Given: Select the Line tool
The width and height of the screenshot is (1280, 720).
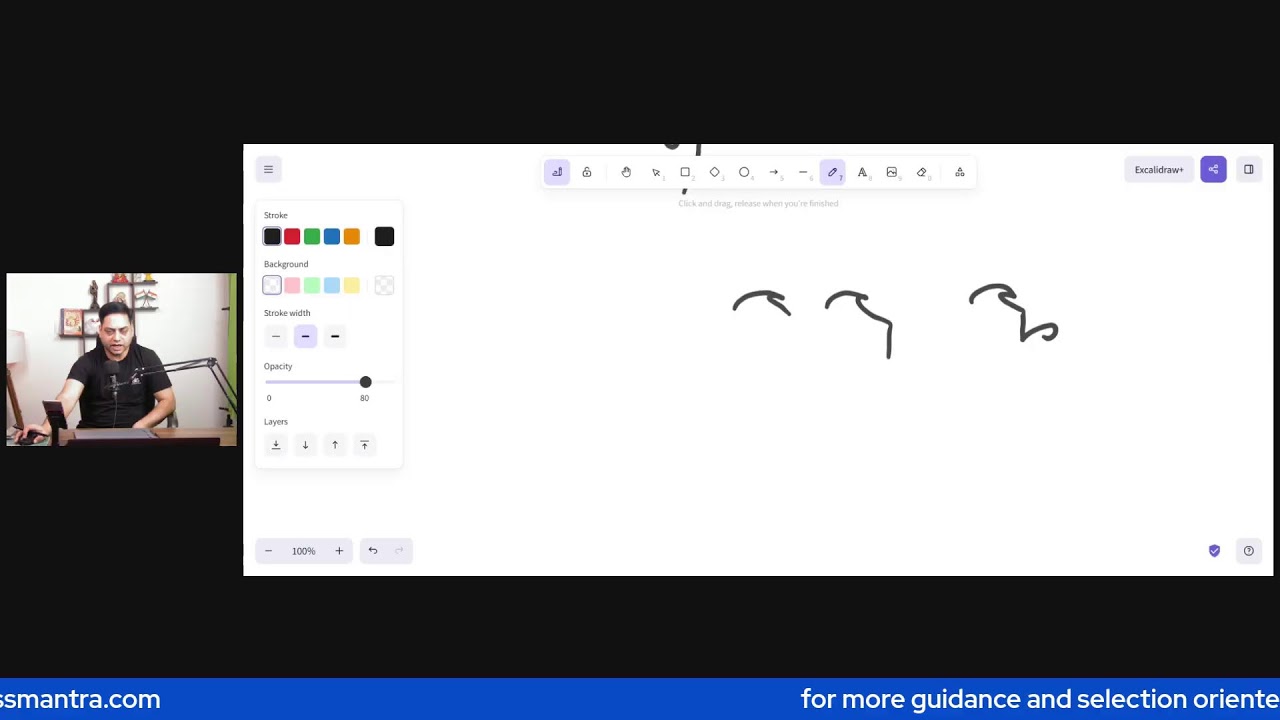Looking at the screenshot, I should (x=803, y=172).
